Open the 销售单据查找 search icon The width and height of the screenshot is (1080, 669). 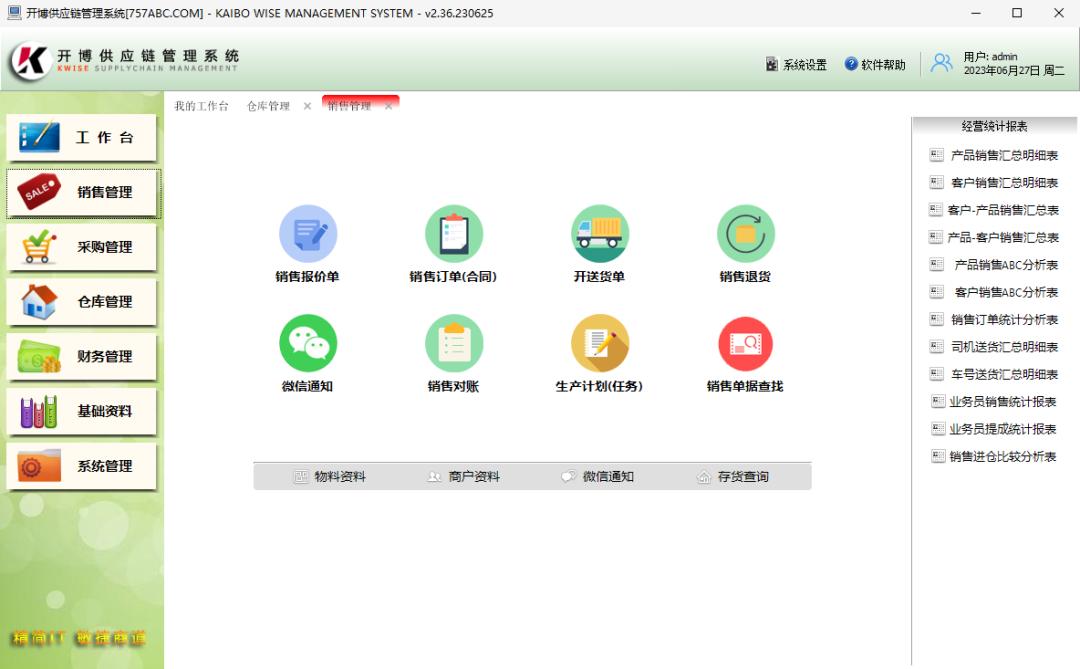pyautogui.click(x=745, y=343)
